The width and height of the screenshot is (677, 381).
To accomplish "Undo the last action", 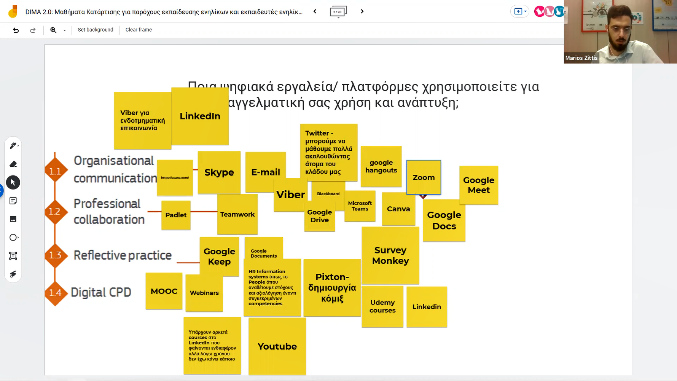I will point(16,30).
